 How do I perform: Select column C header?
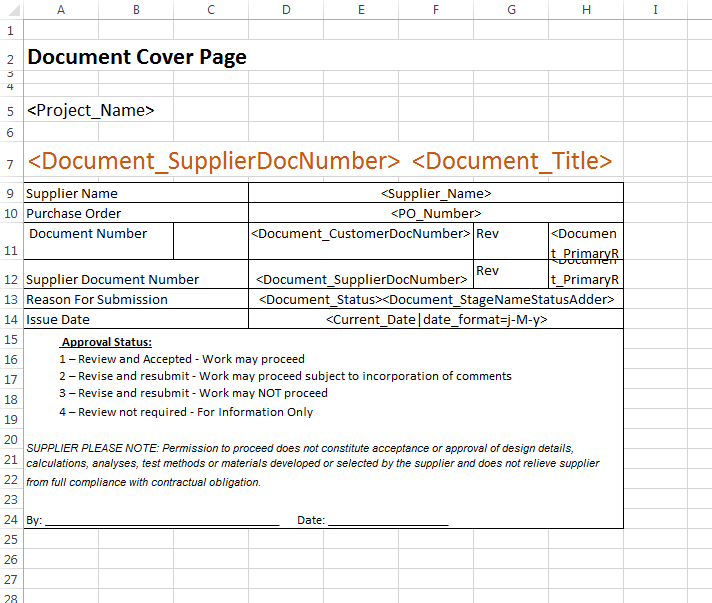[x=211, y=10]
